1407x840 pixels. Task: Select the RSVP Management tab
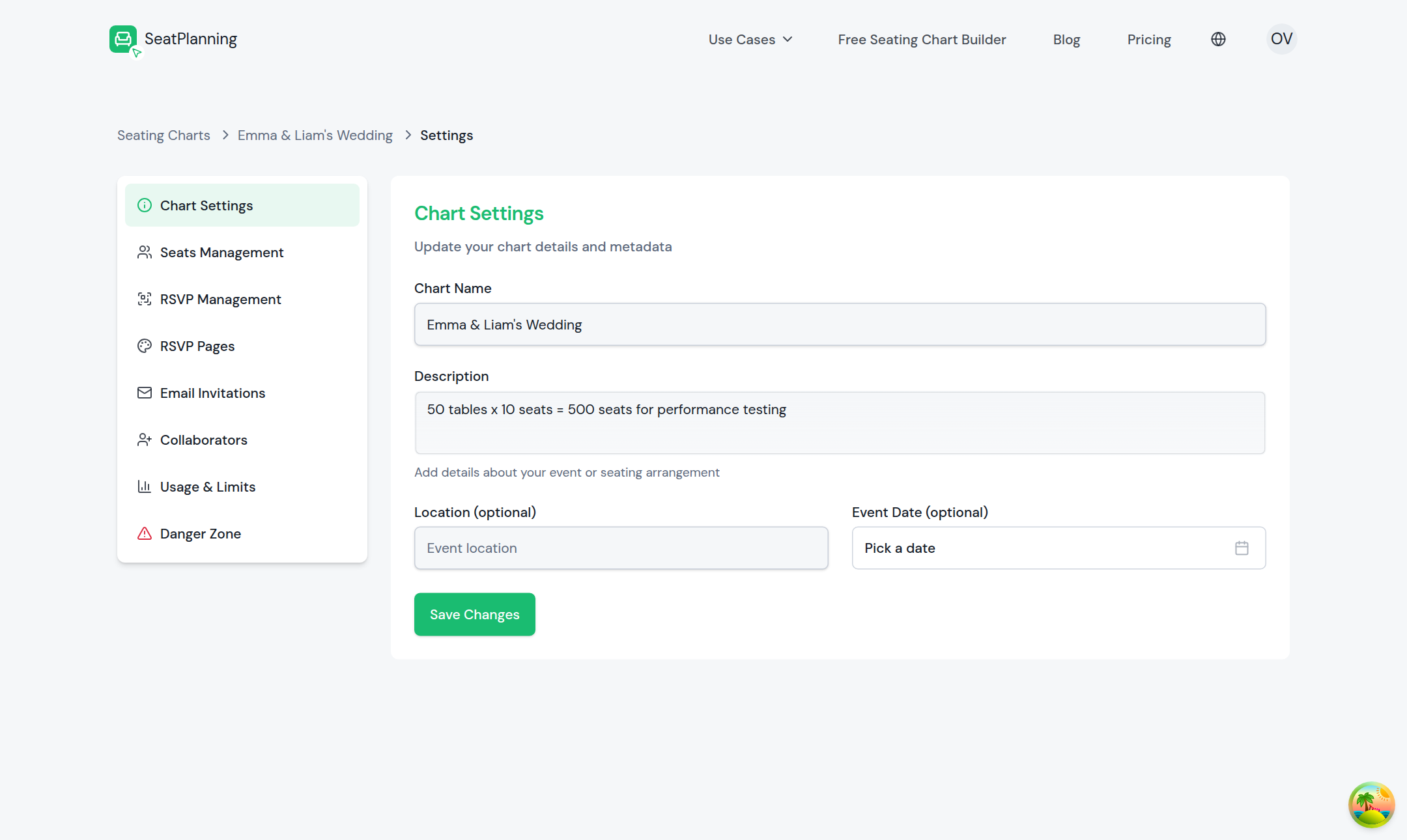(x=242, y=299)
